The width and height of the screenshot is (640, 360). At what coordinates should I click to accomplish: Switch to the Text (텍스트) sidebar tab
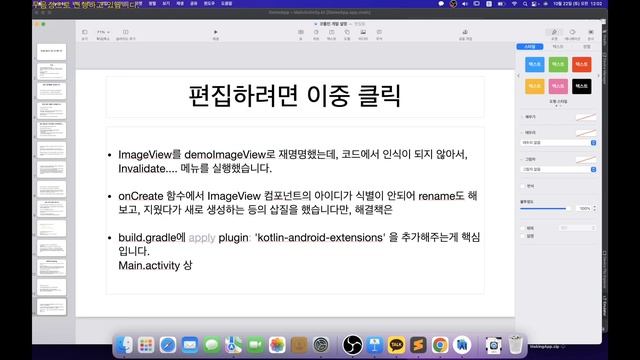coord(558,47)
